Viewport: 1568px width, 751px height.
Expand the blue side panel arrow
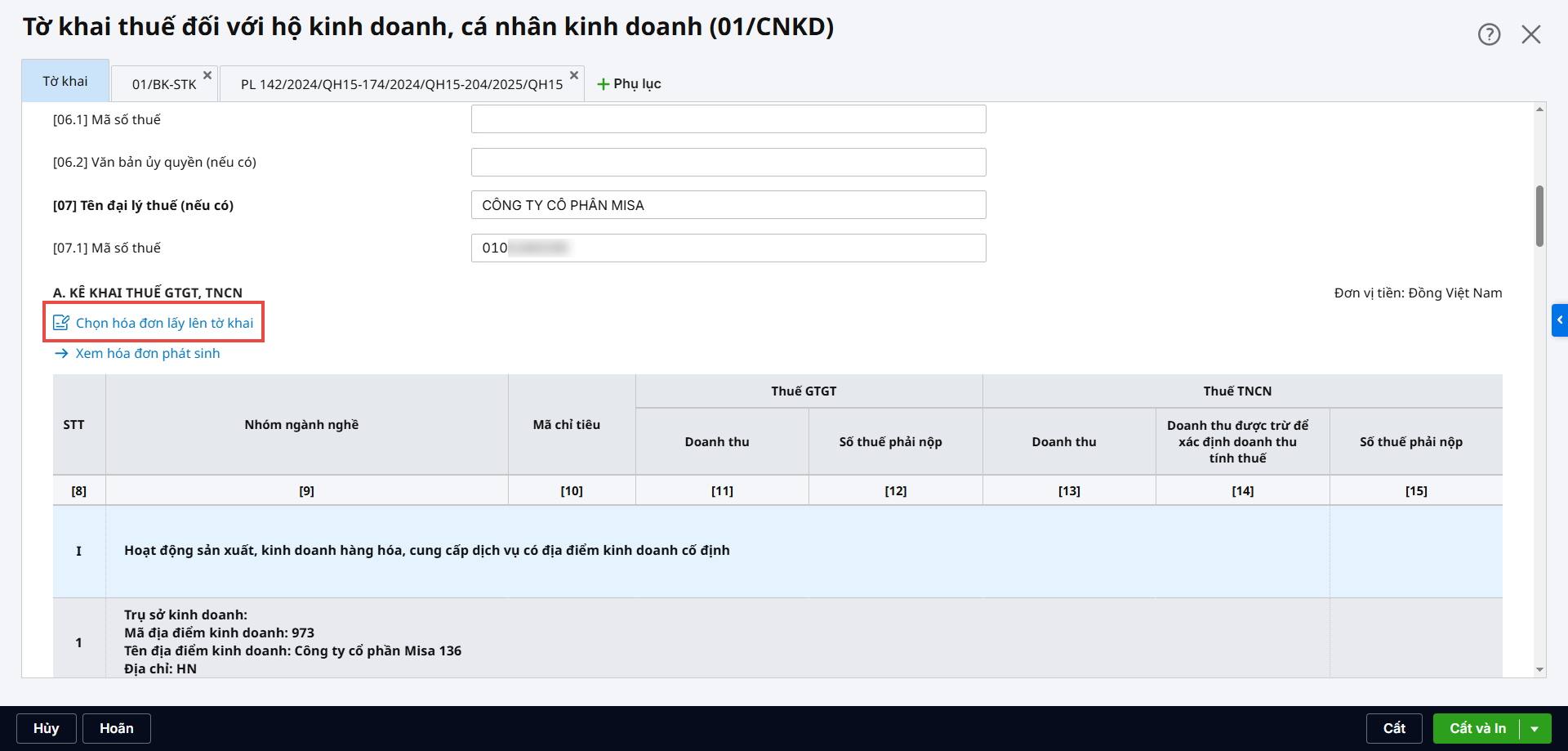[x=1559, y=320]
